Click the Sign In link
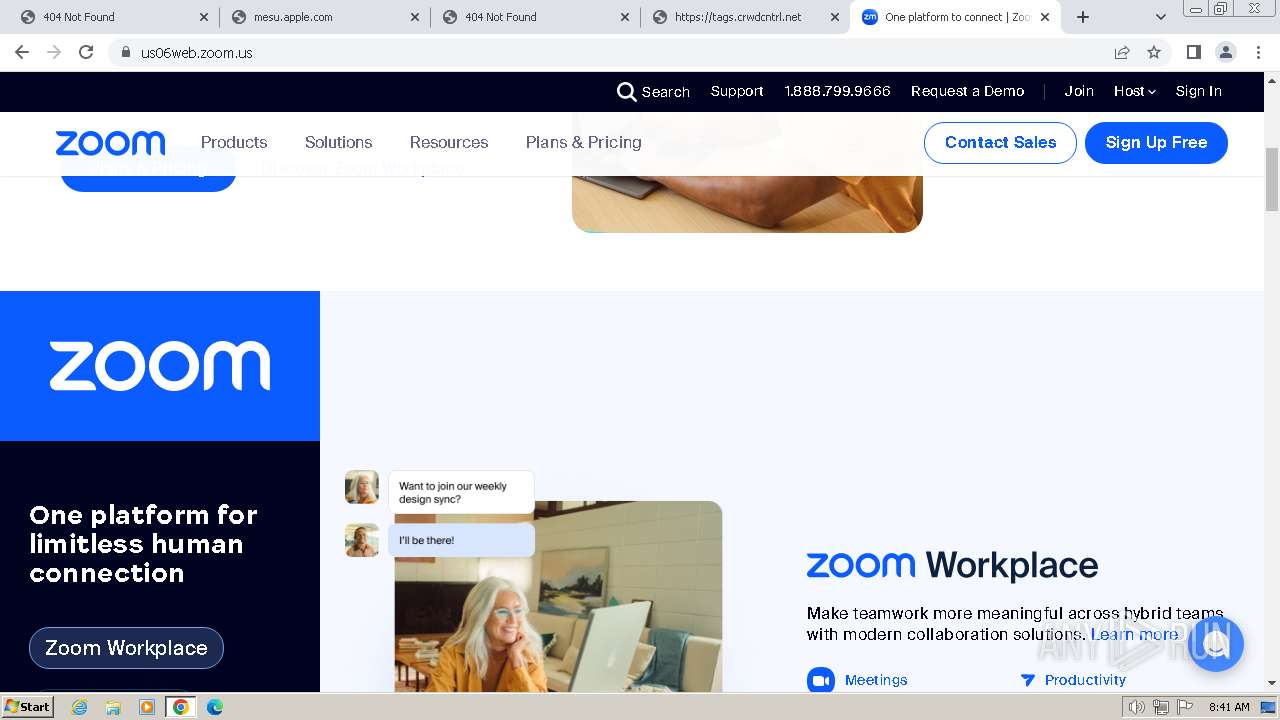 click(1199, 91)
